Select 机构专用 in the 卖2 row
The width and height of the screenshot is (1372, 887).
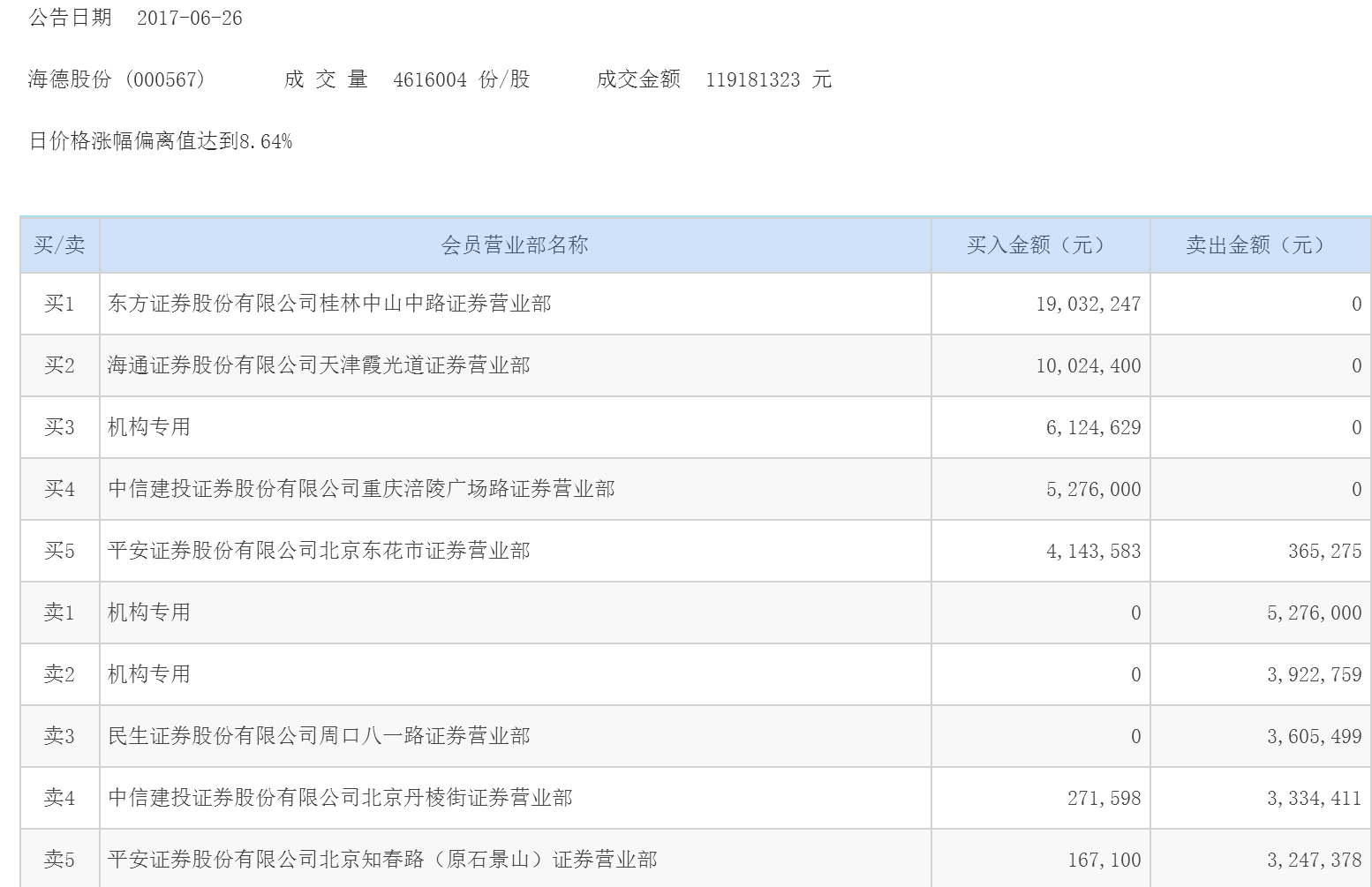149,674
